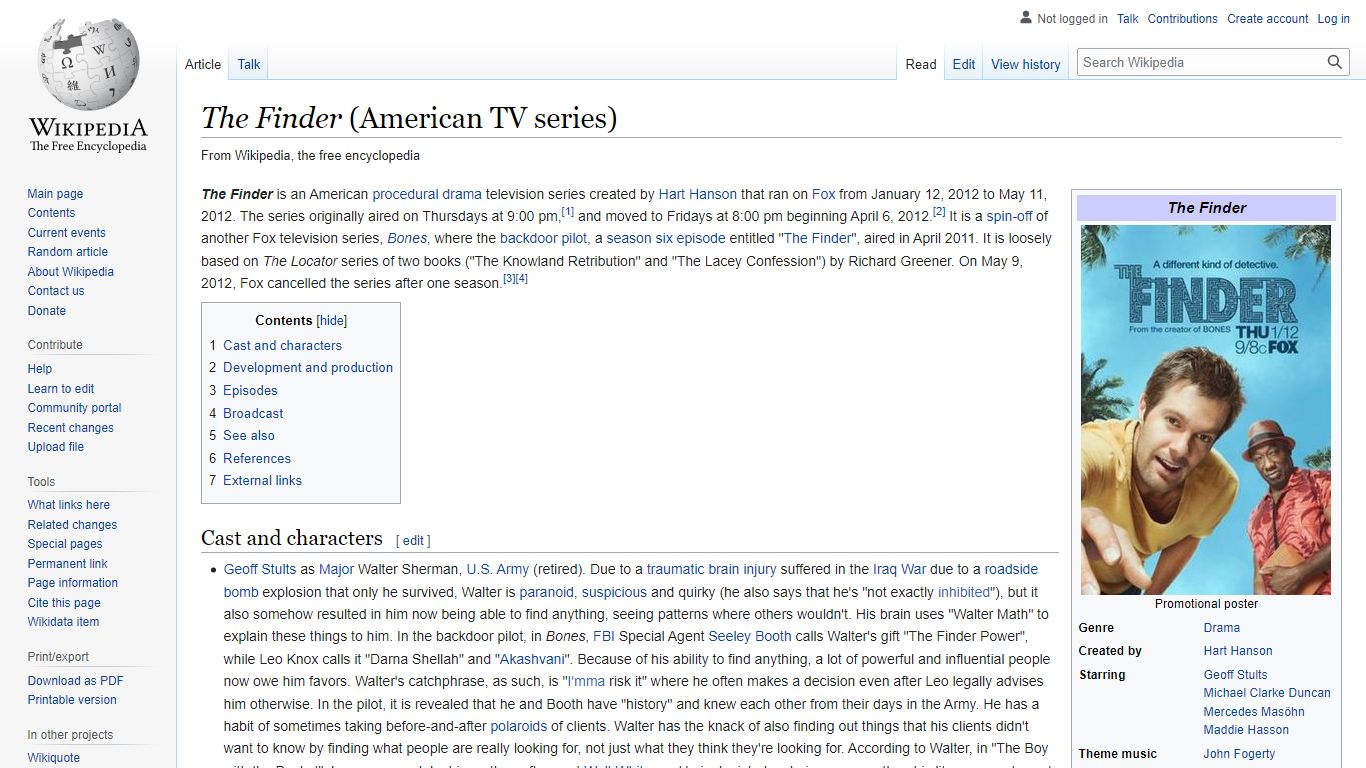Open traumatic brain injury link
Screen dimensions: 1366x768
coord(711,569)
